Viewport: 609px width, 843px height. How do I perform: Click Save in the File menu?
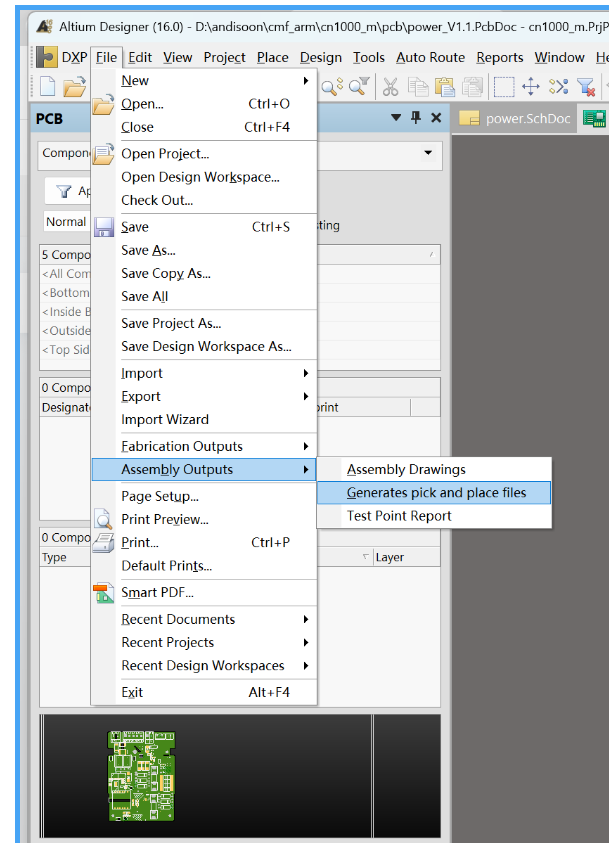tap(204, 227)
